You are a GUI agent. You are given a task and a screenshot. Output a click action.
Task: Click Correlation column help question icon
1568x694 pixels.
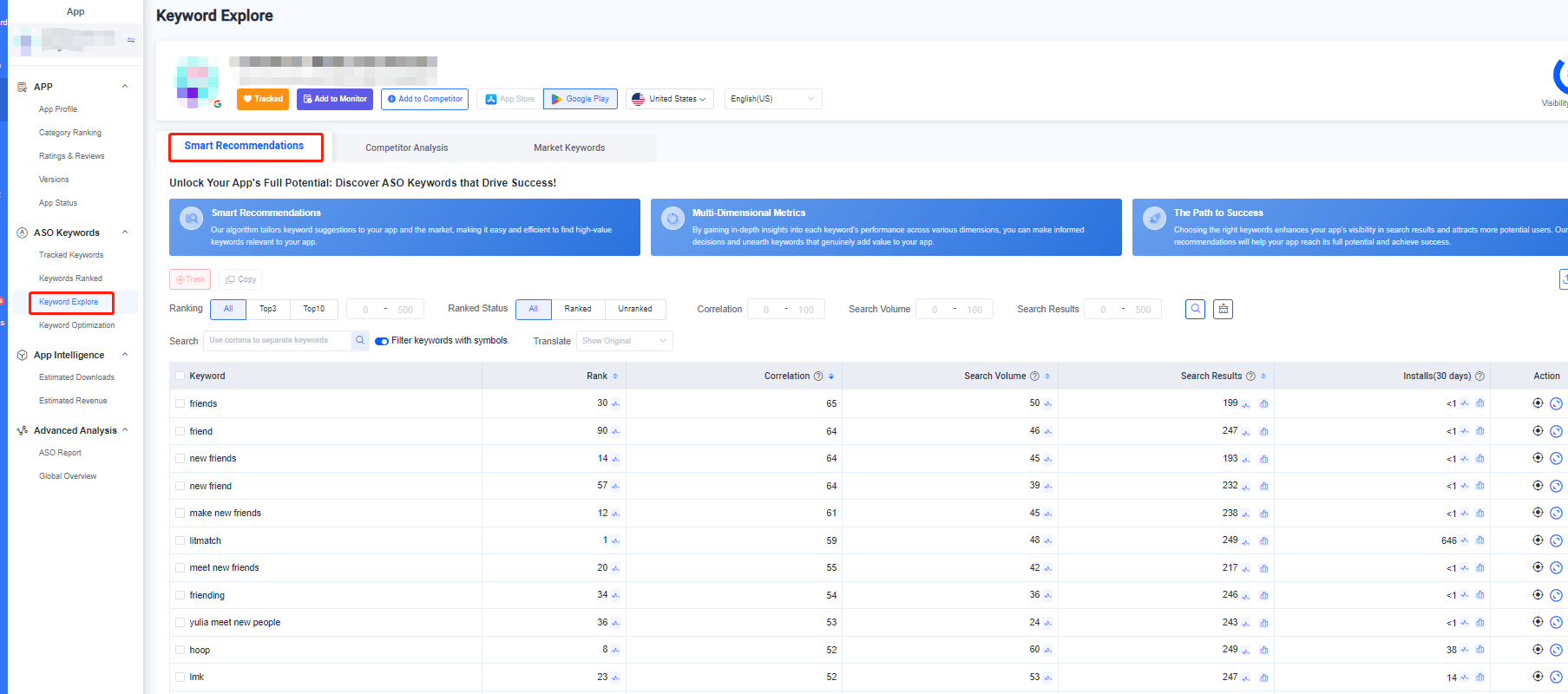pyautogui.click(x=817, y=376)
